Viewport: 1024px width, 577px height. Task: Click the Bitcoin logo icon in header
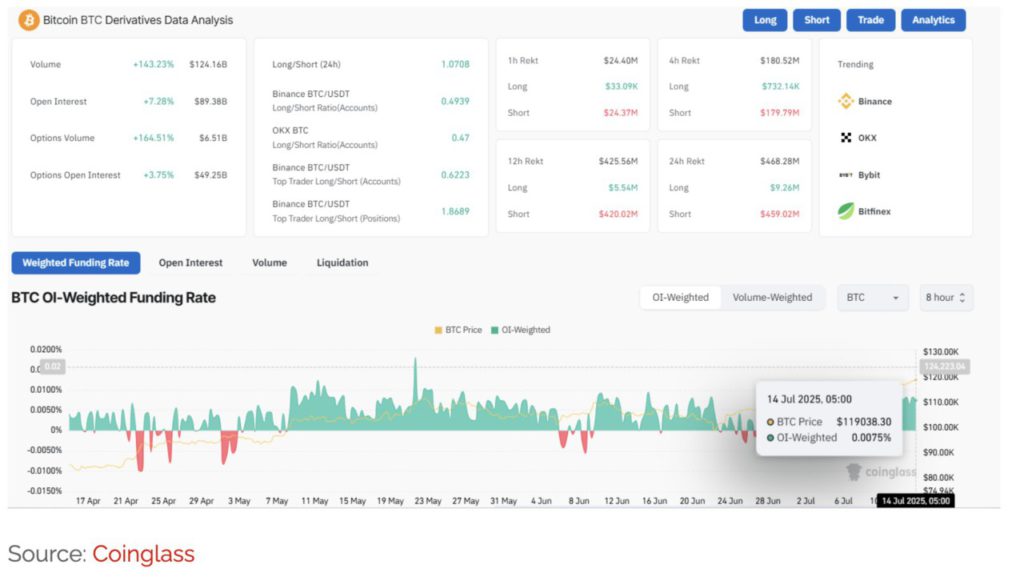(x=28, y=20)
